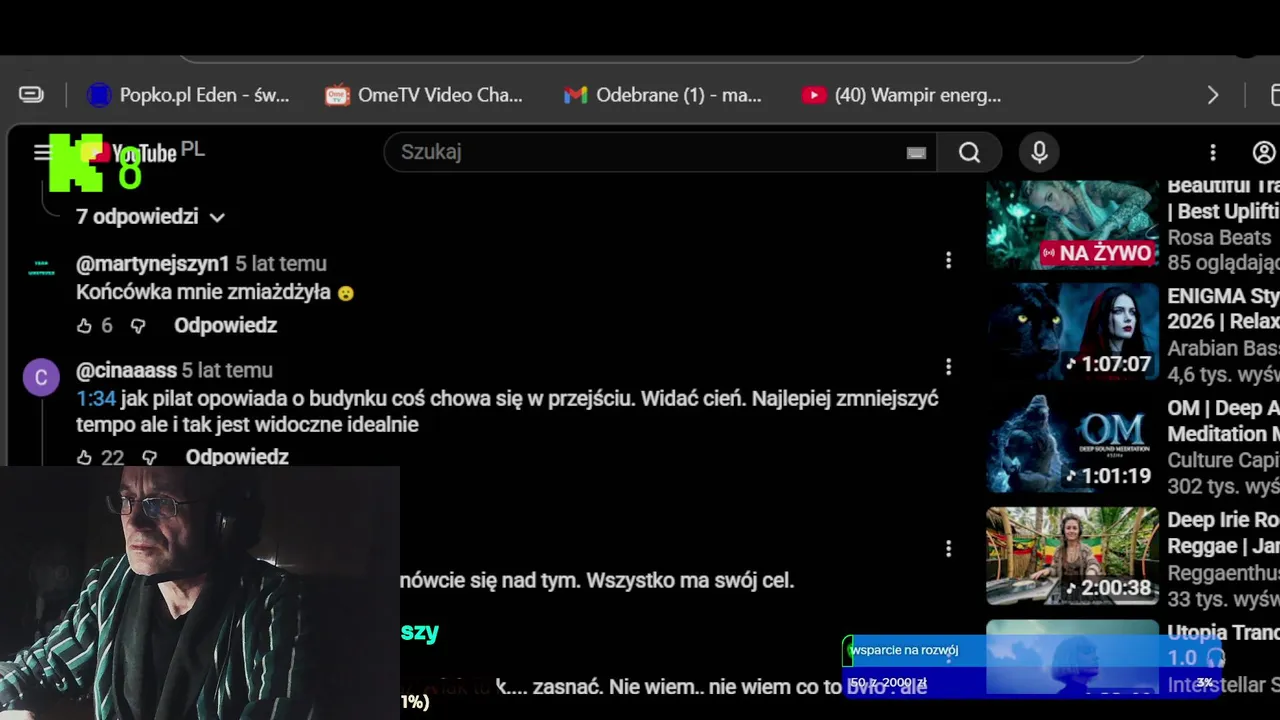Open the Utopia Trance video thumbnail
1280x720 pixels.
point(1072,657)
